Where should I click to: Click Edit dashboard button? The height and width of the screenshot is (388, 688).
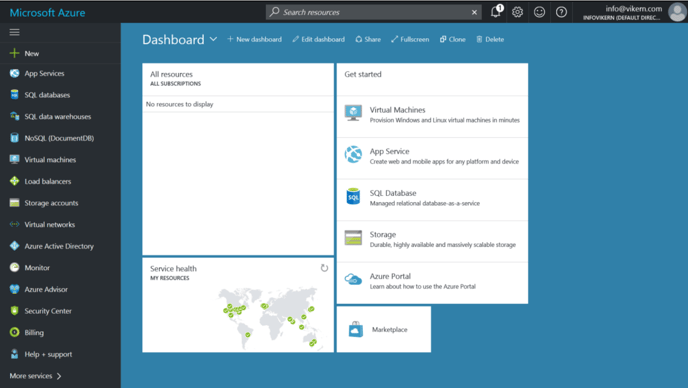click(x=319, y=39)
